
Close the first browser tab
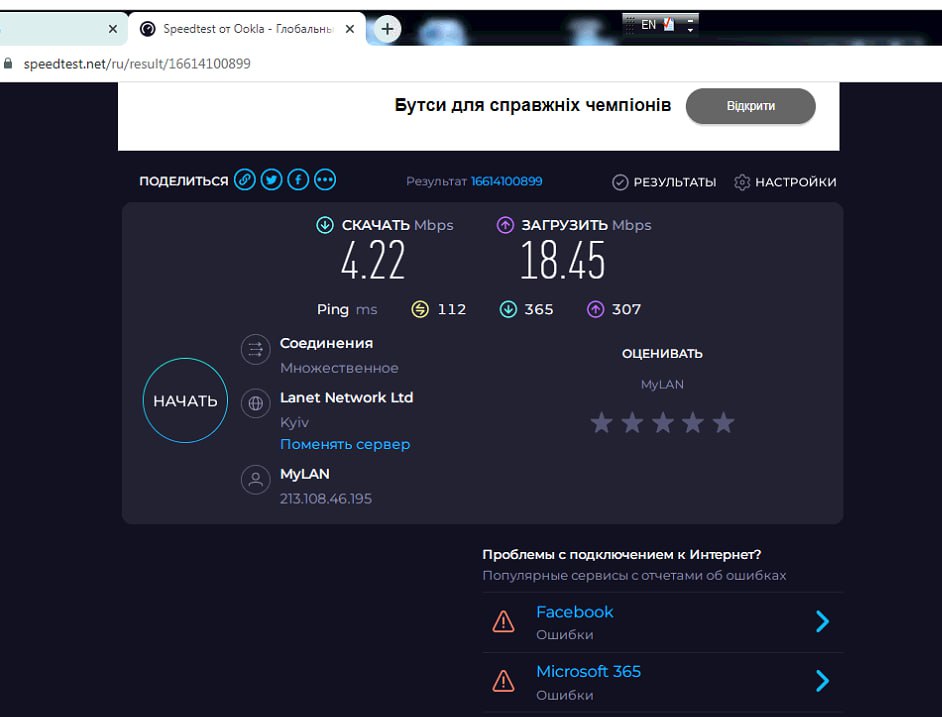coord(113,29)
